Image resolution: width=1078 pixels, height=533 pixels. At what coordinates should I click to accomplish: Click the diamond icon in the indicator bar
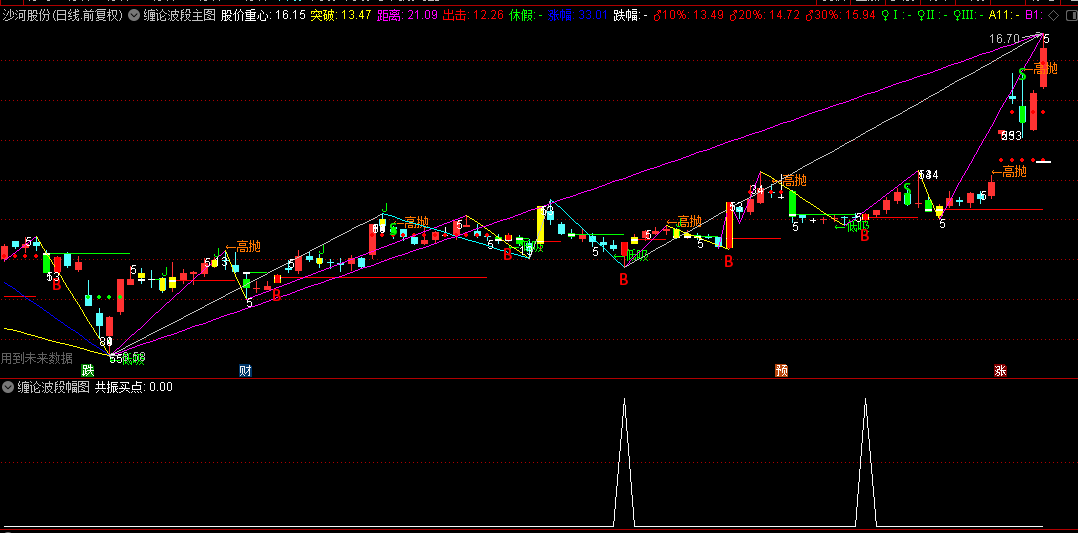pos(1053,14)
